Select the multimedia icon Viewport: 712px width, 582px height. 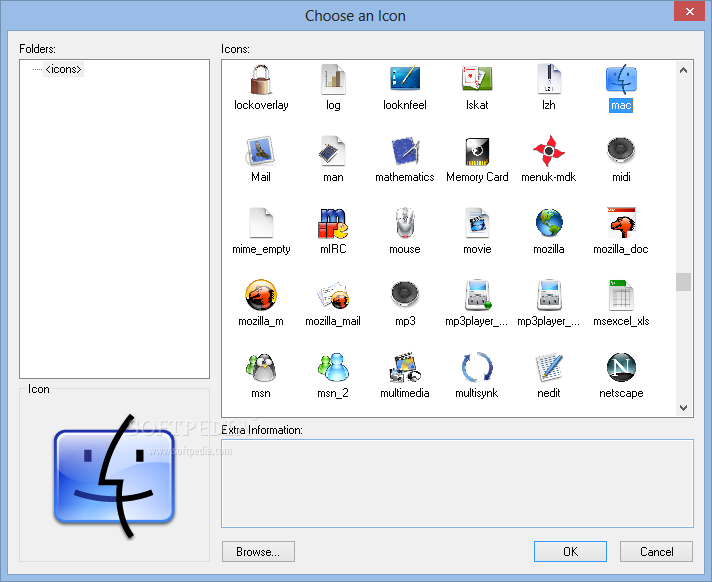(405, 367)
